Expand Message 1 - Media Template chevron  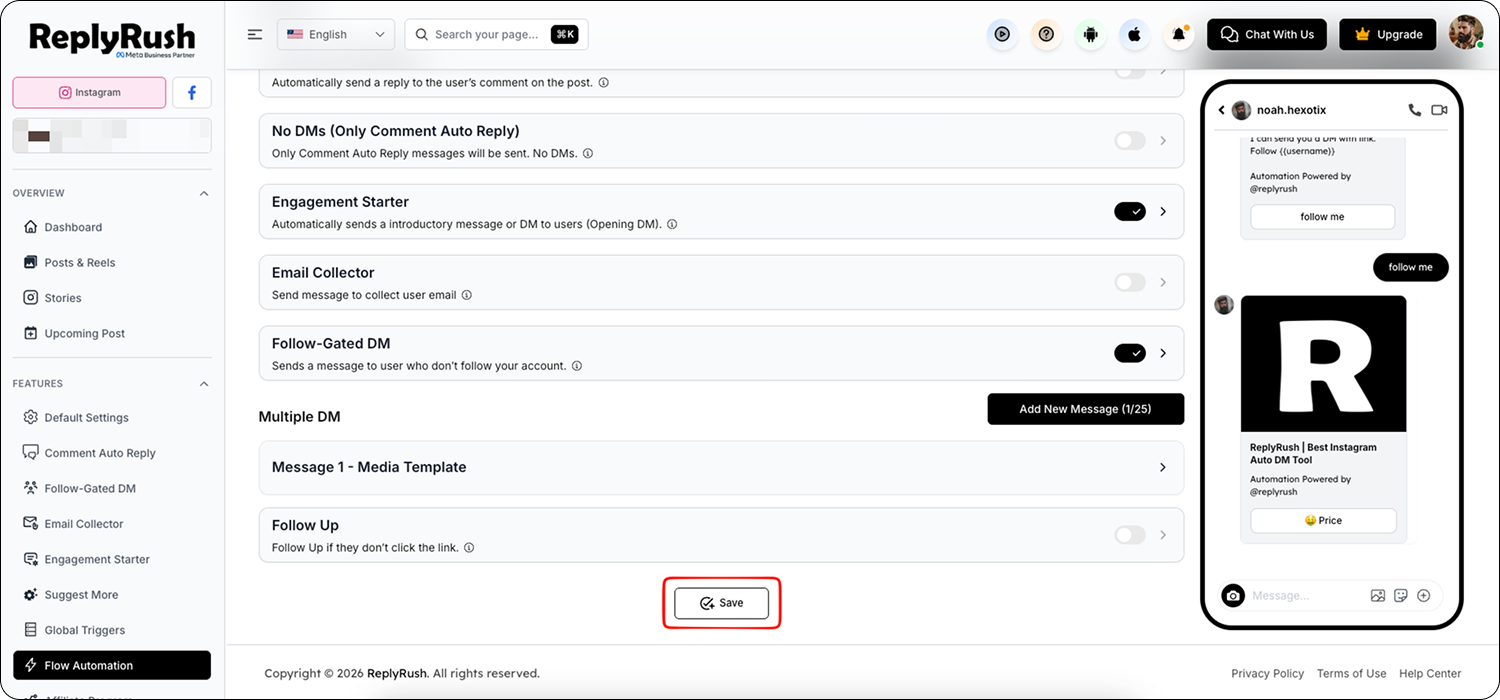(1163, 467)
